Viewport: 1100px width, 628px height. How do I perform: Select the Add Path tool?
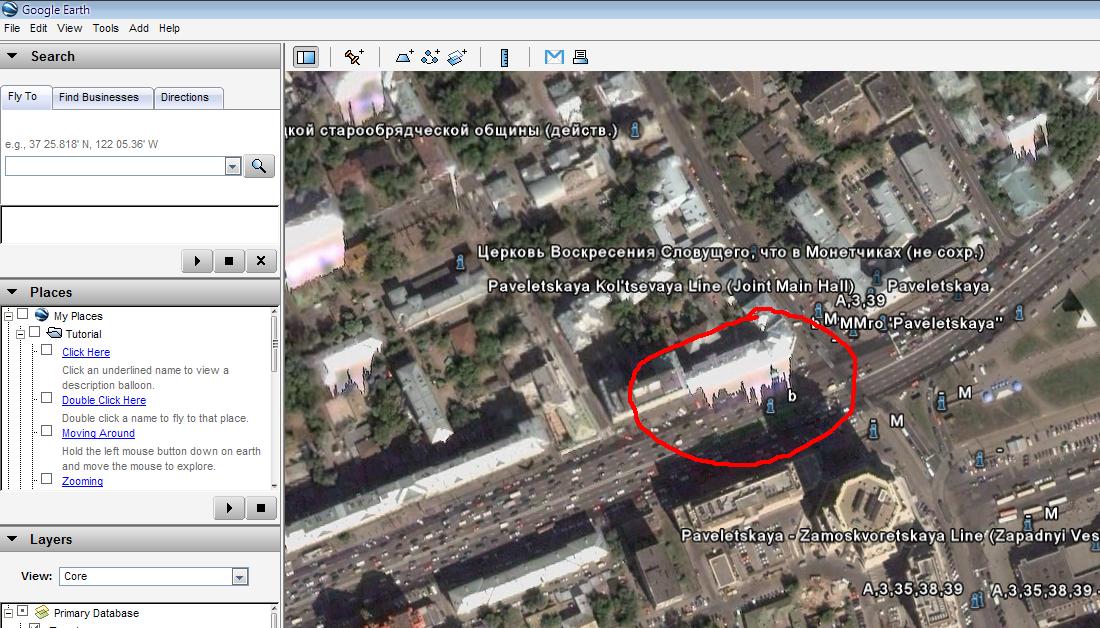(x=431, y=57)
